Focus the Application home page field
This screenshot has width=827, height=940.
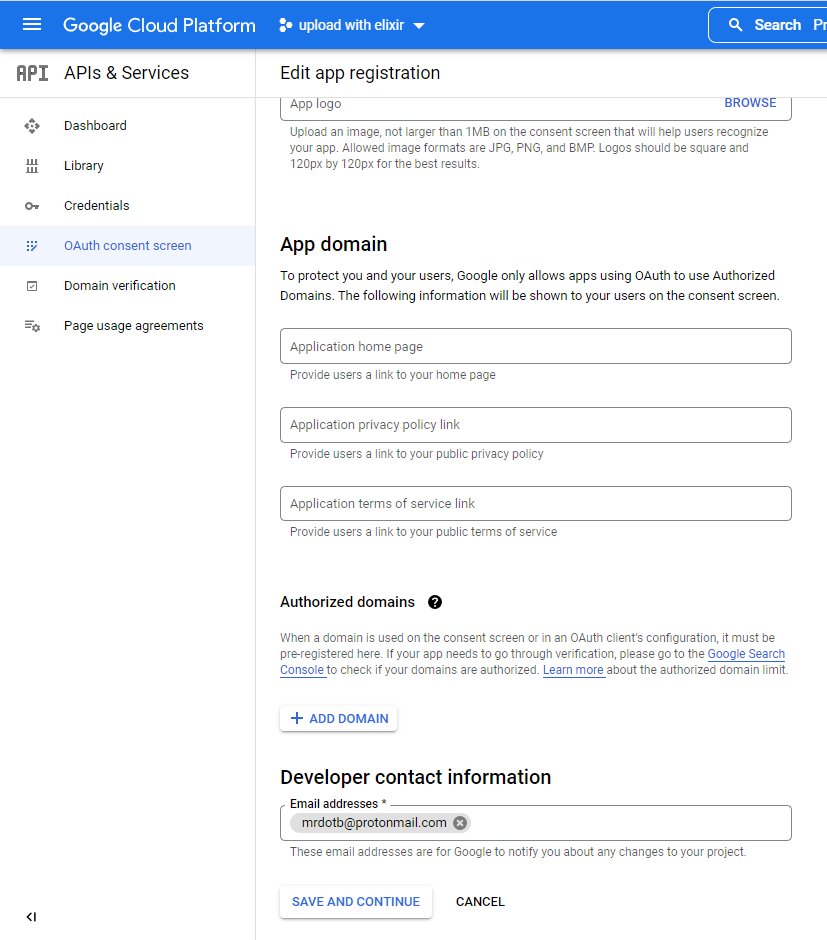[535, 346]
